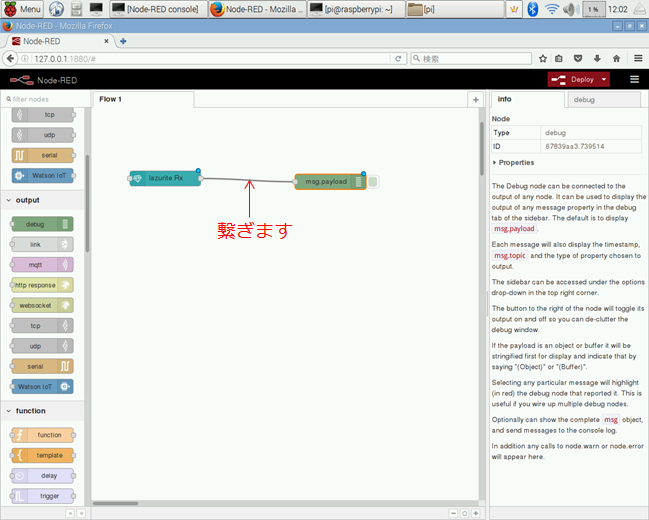The image size is (649, 520).
Task: Select the trigger palette node
Action: pos(43,496)
